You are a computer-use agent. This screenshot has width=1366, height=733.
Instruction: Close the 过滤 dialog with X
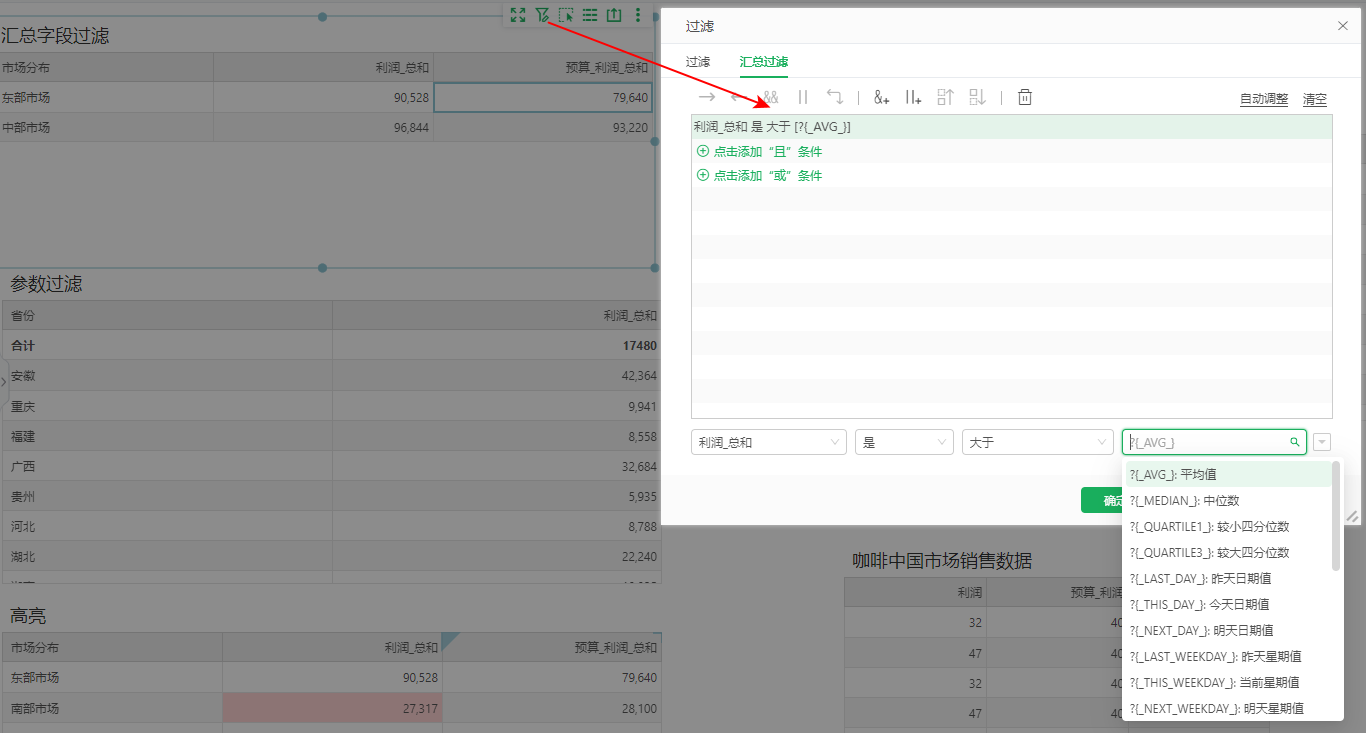1343,26
